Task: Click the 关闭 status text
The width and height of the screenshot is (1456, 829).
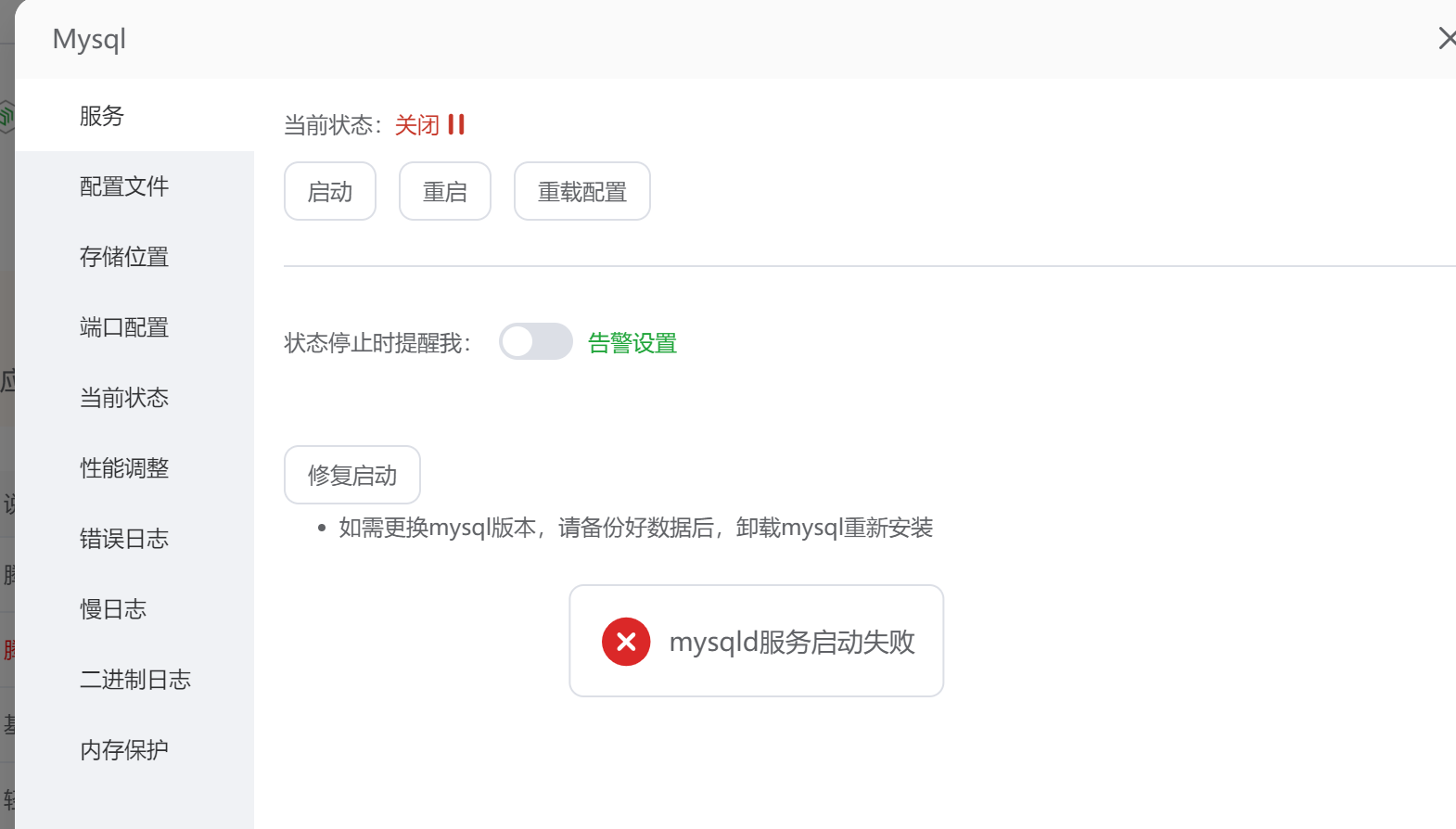Action: [x=417, y=125]
